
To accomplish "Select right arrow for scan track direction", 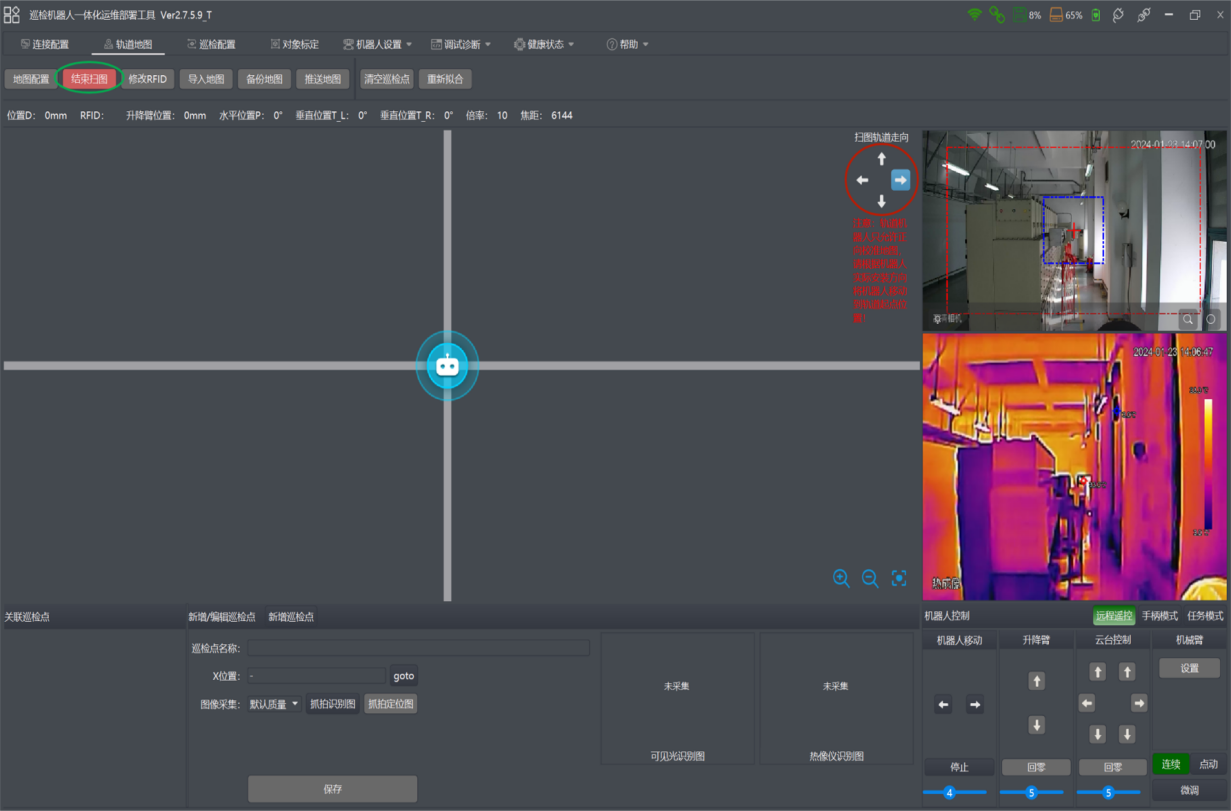I will [900, 180].
